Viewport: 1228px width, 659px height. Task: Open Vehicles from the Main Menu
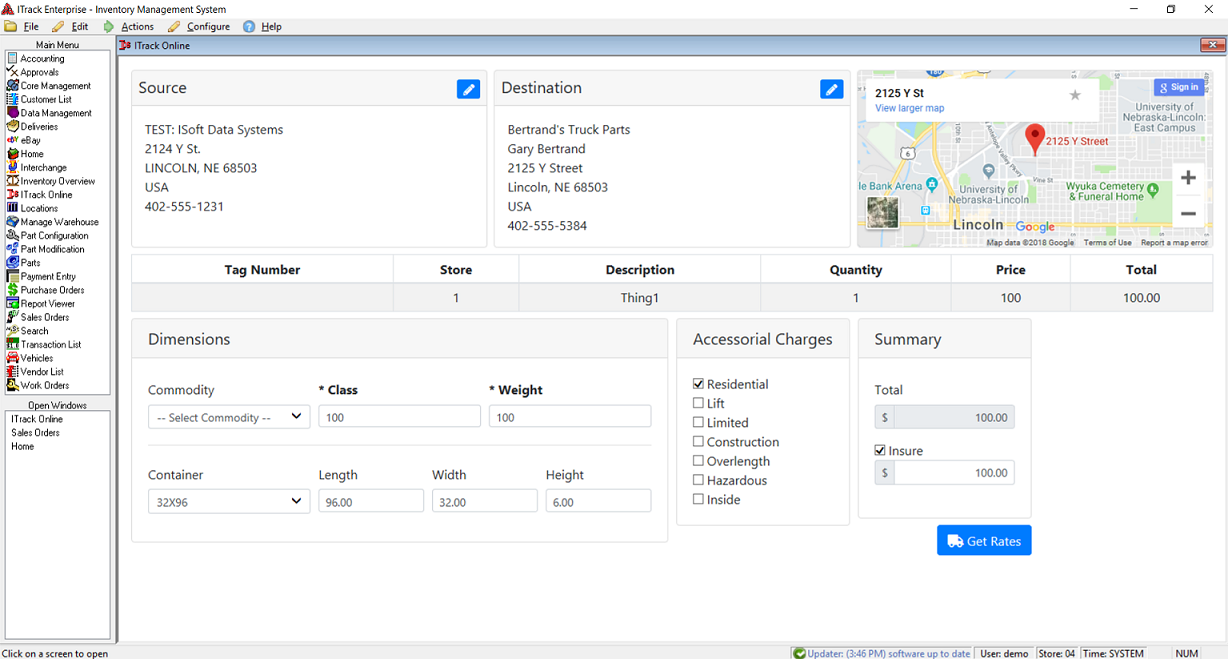click(x=37, y=358)
